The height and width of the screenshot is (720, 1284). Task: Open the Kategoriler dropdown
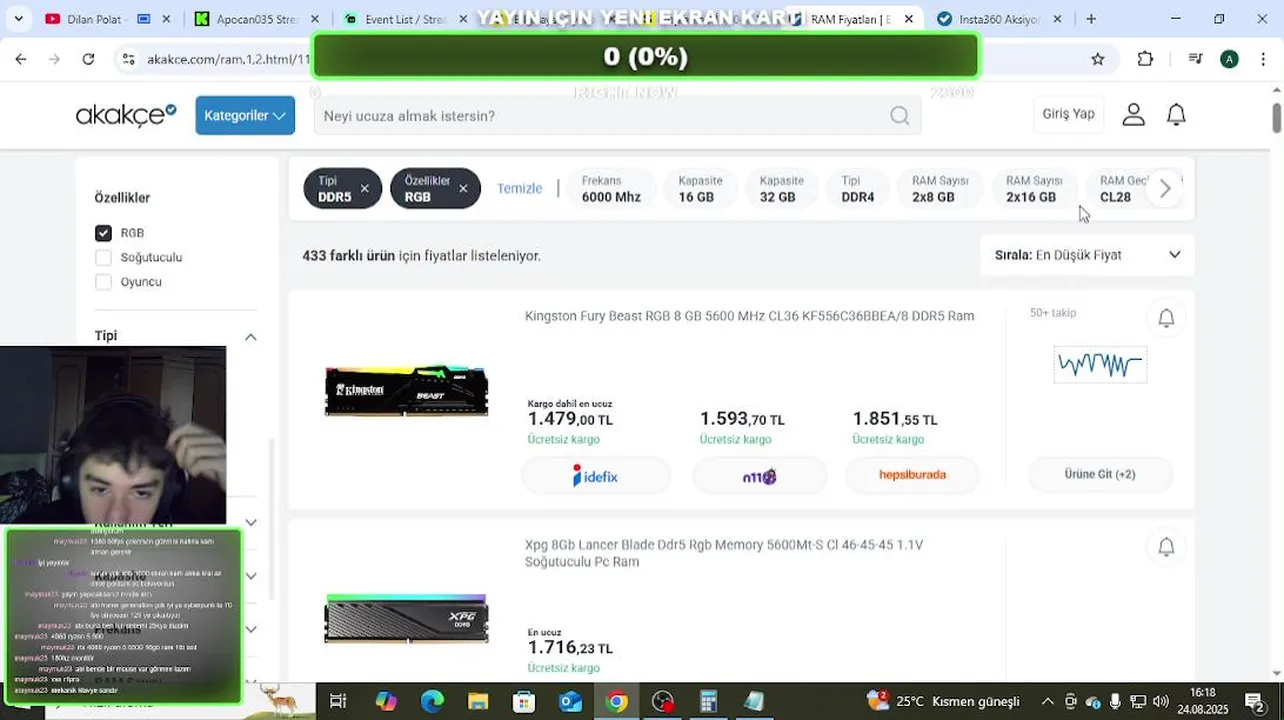245,116
